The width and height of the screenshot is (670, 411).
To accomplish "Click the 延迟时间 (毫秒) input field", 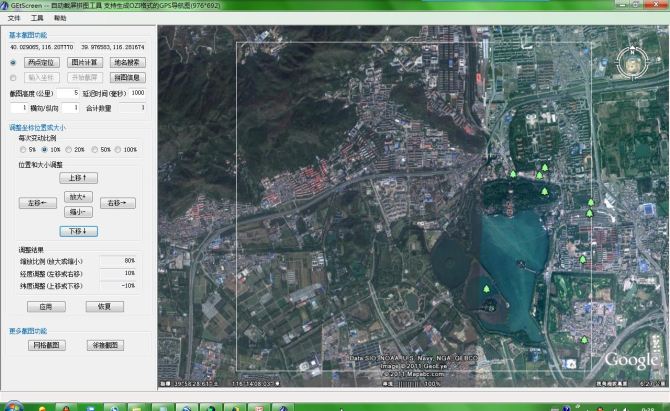I will coord(137,93).
